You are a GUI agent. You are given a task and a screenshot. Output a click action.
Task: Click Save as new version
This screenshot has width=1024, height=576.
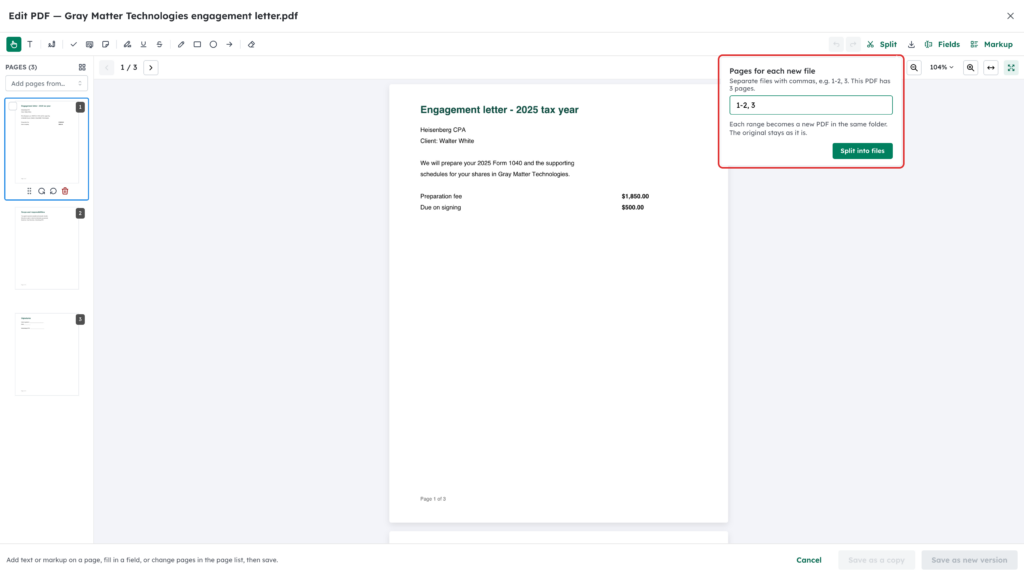point(969,560)
